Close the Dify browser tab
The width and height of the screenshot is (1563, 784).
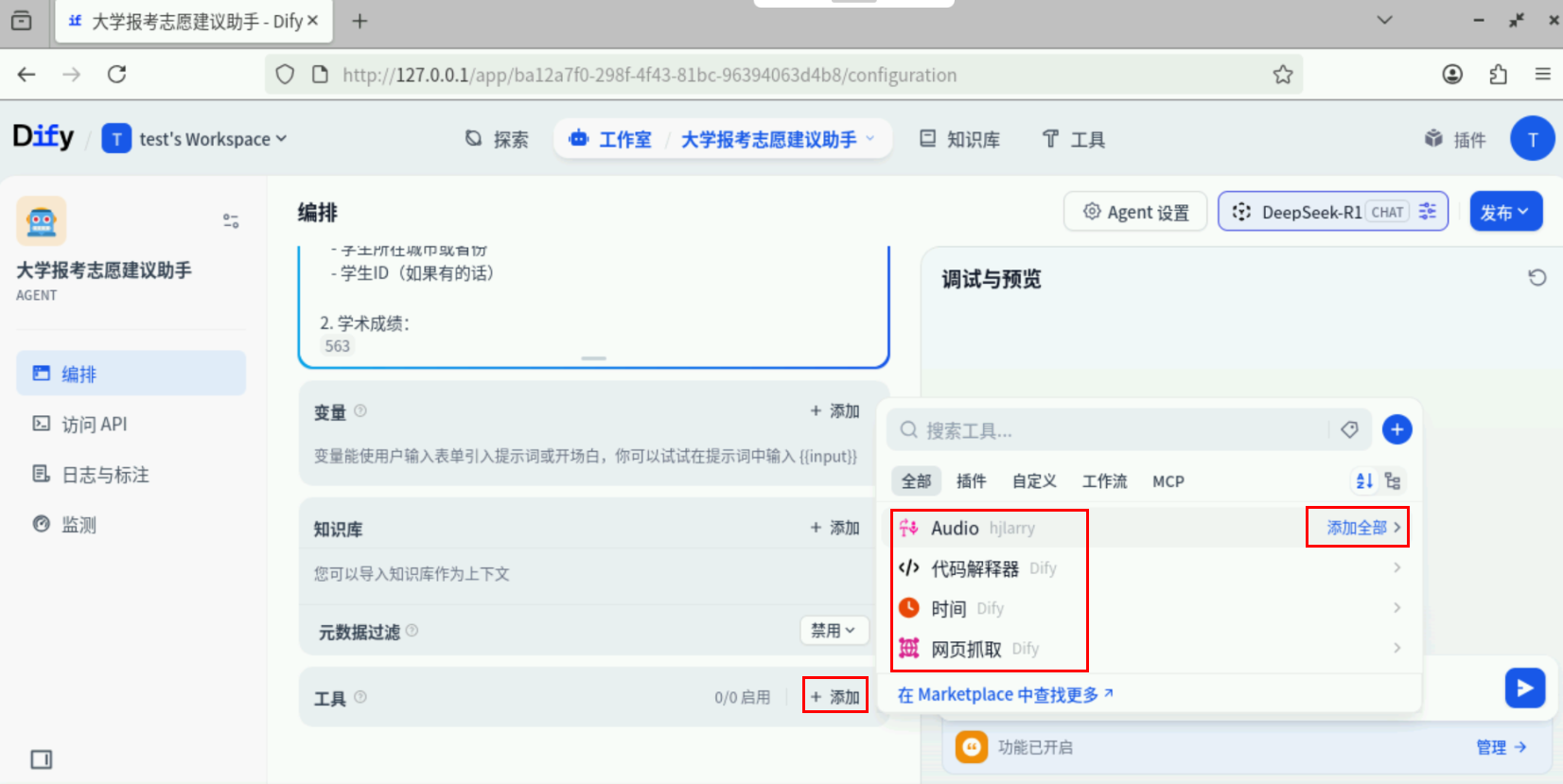coord(313,20)
